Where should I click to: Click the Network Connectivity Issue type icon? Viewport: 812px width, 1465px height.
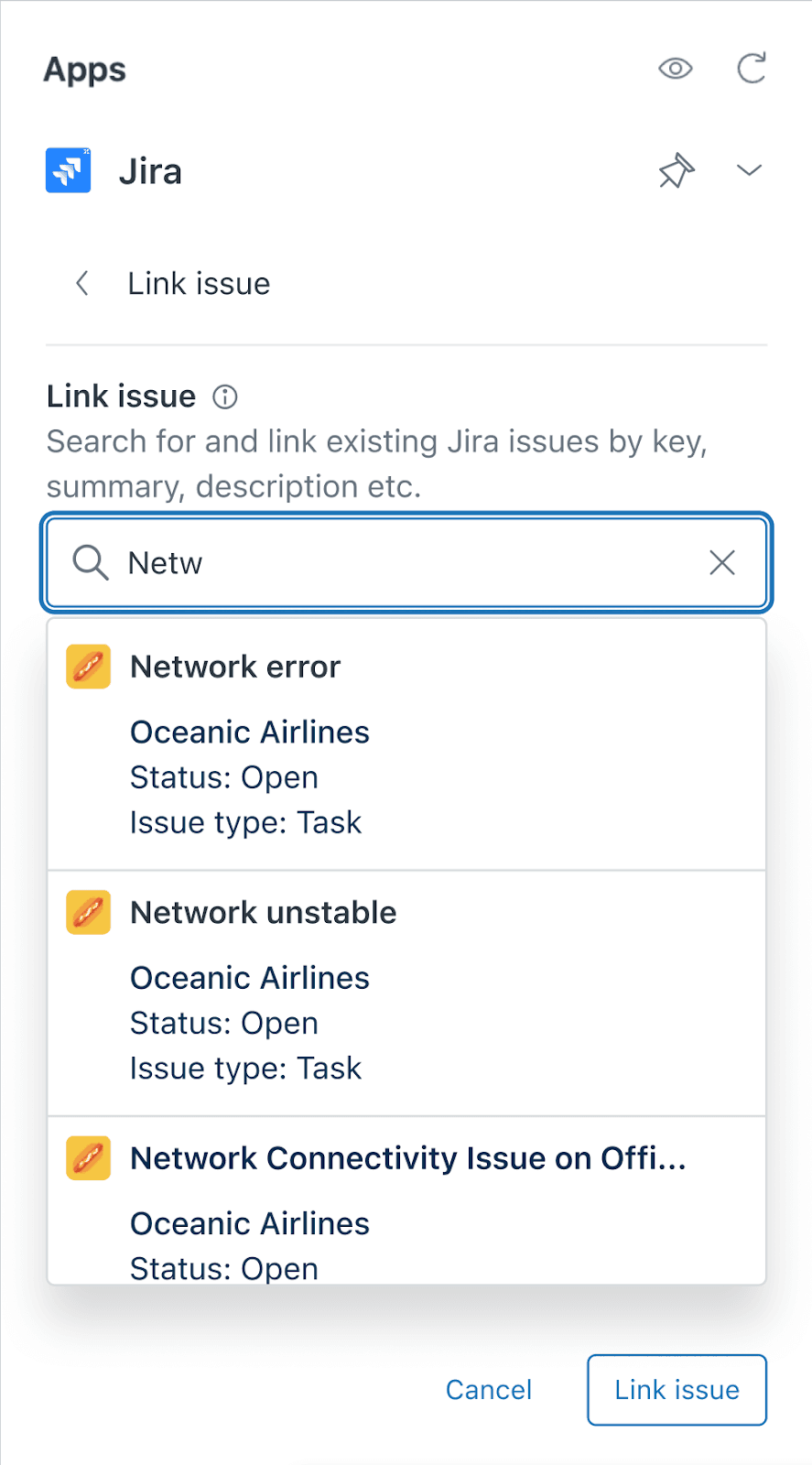coord(87,1157)
